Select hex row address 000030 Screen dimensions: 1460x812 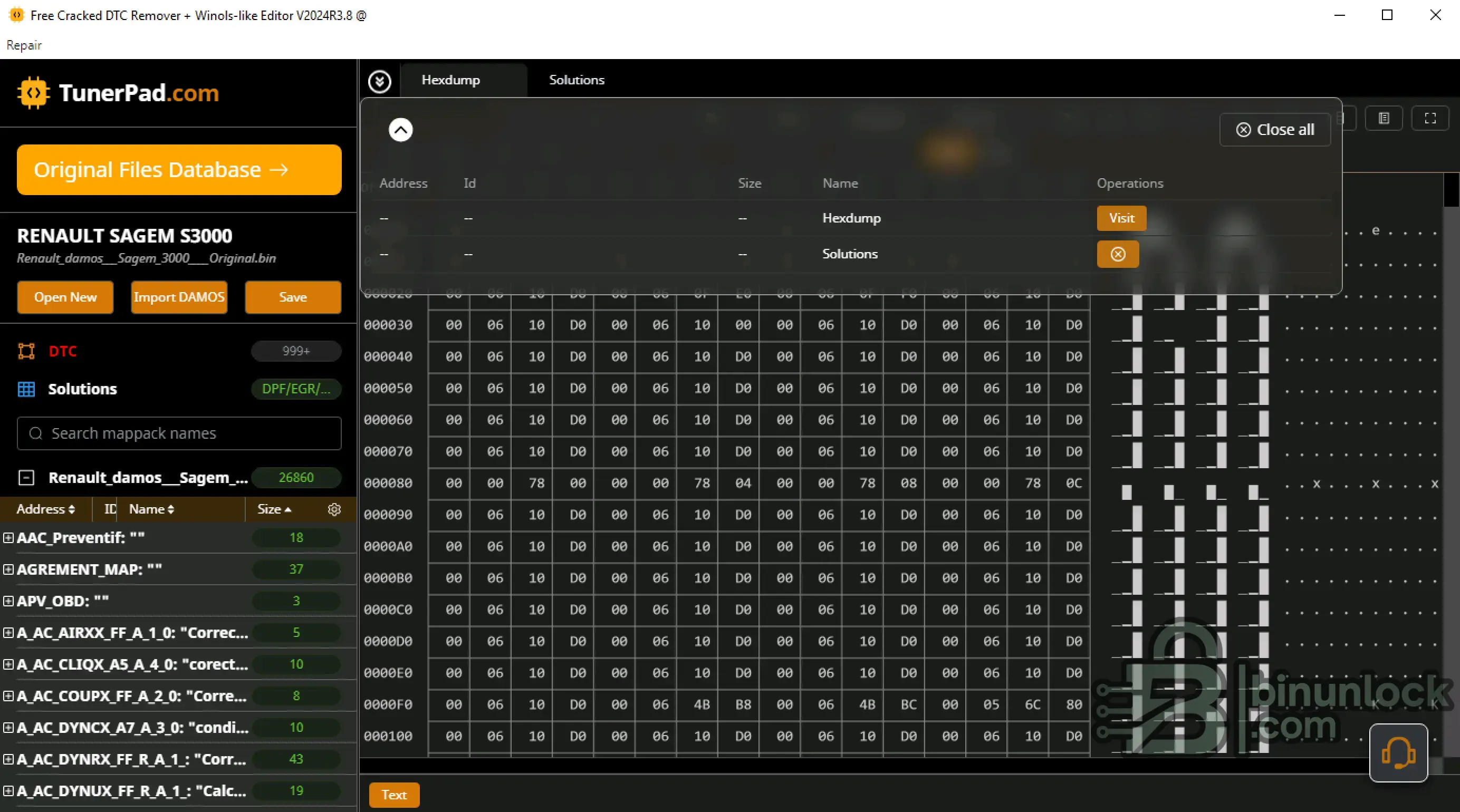[388, 325]
